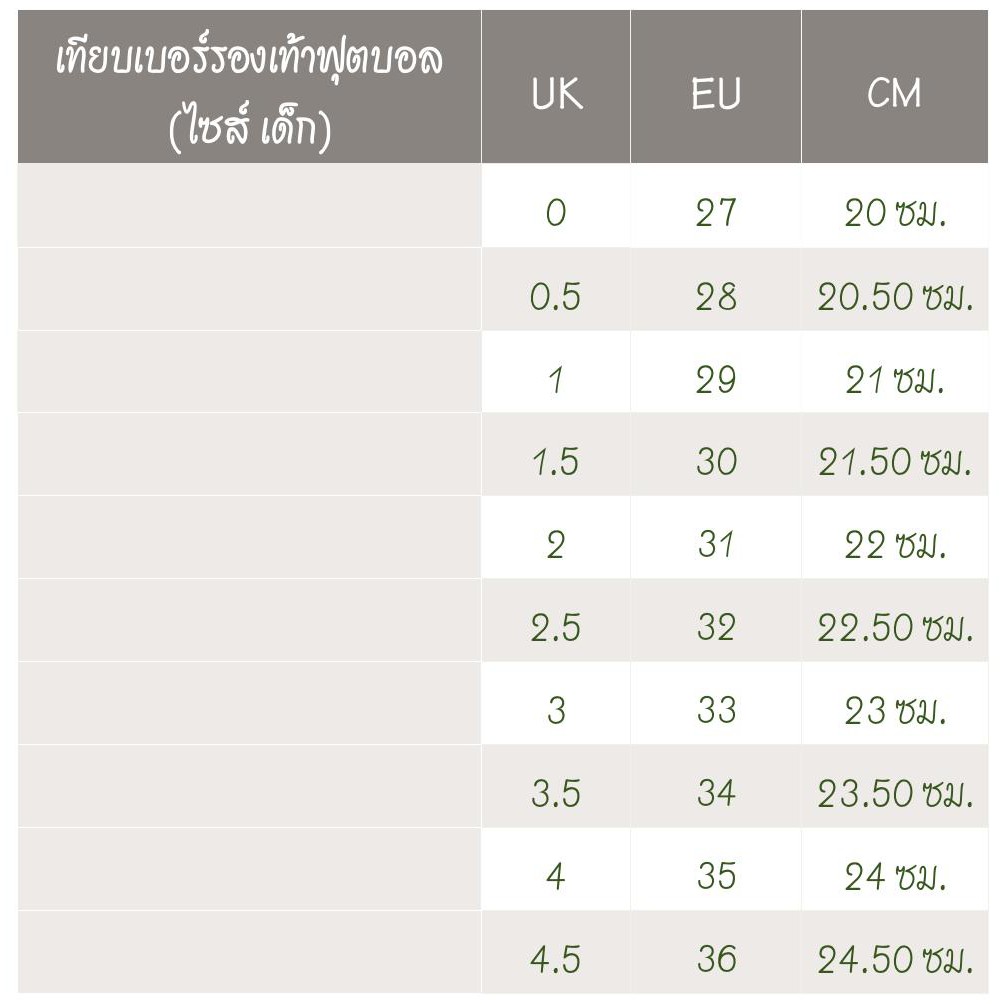Click the CM column header

[894, 94]
